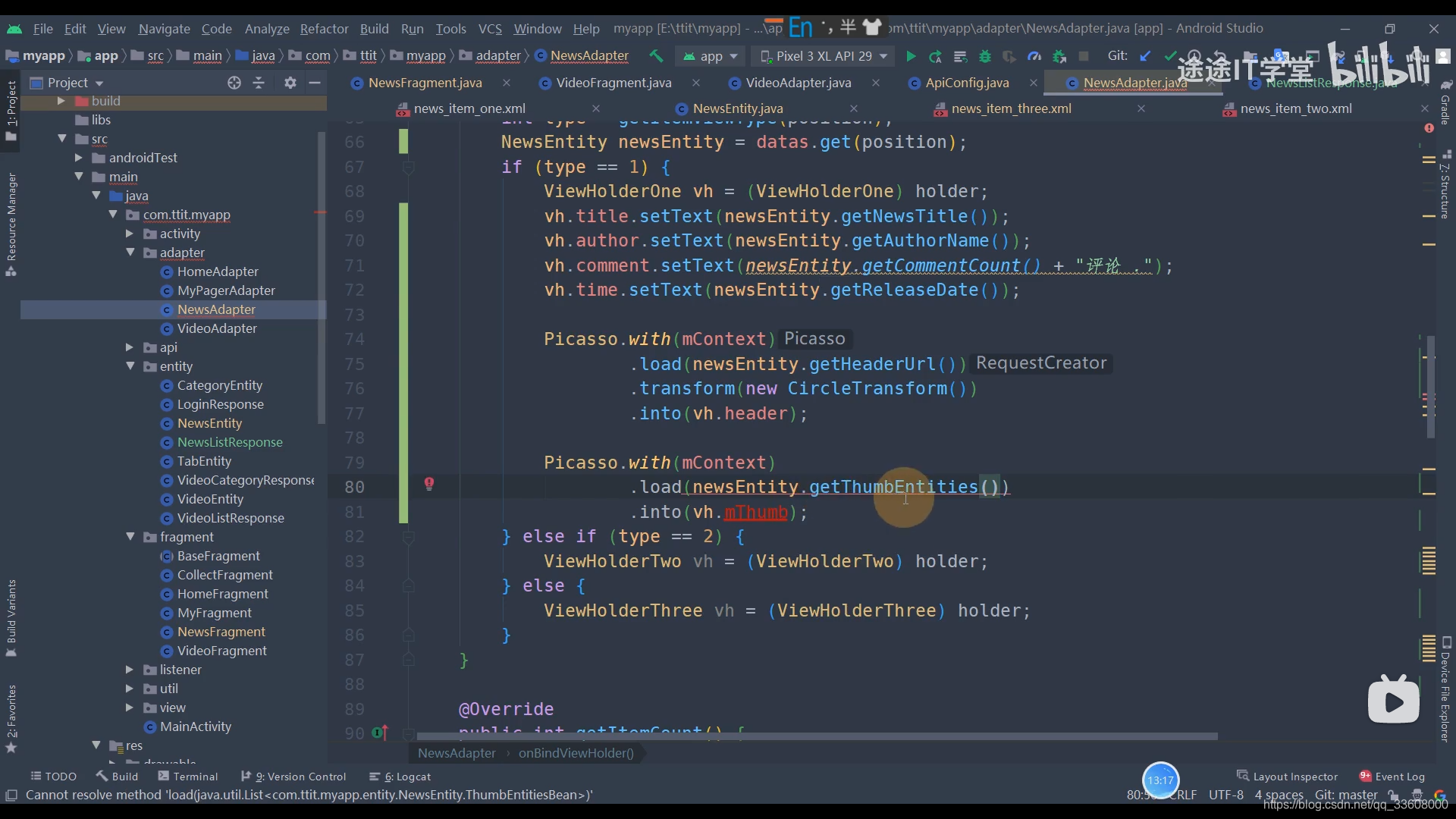
Task: Expand the build folder
Action: click(x=61, y=101)
